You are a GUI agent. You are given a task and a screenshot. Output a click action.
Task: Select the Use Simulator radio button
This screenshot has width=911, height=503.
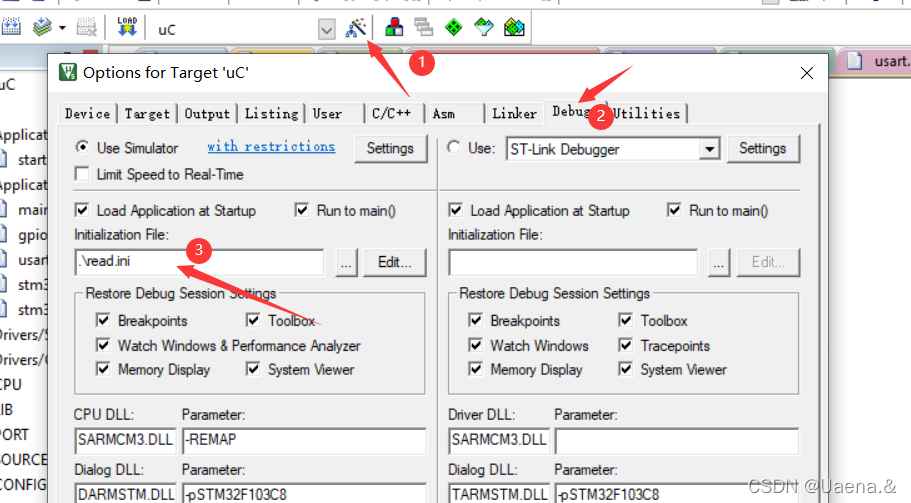83,148
